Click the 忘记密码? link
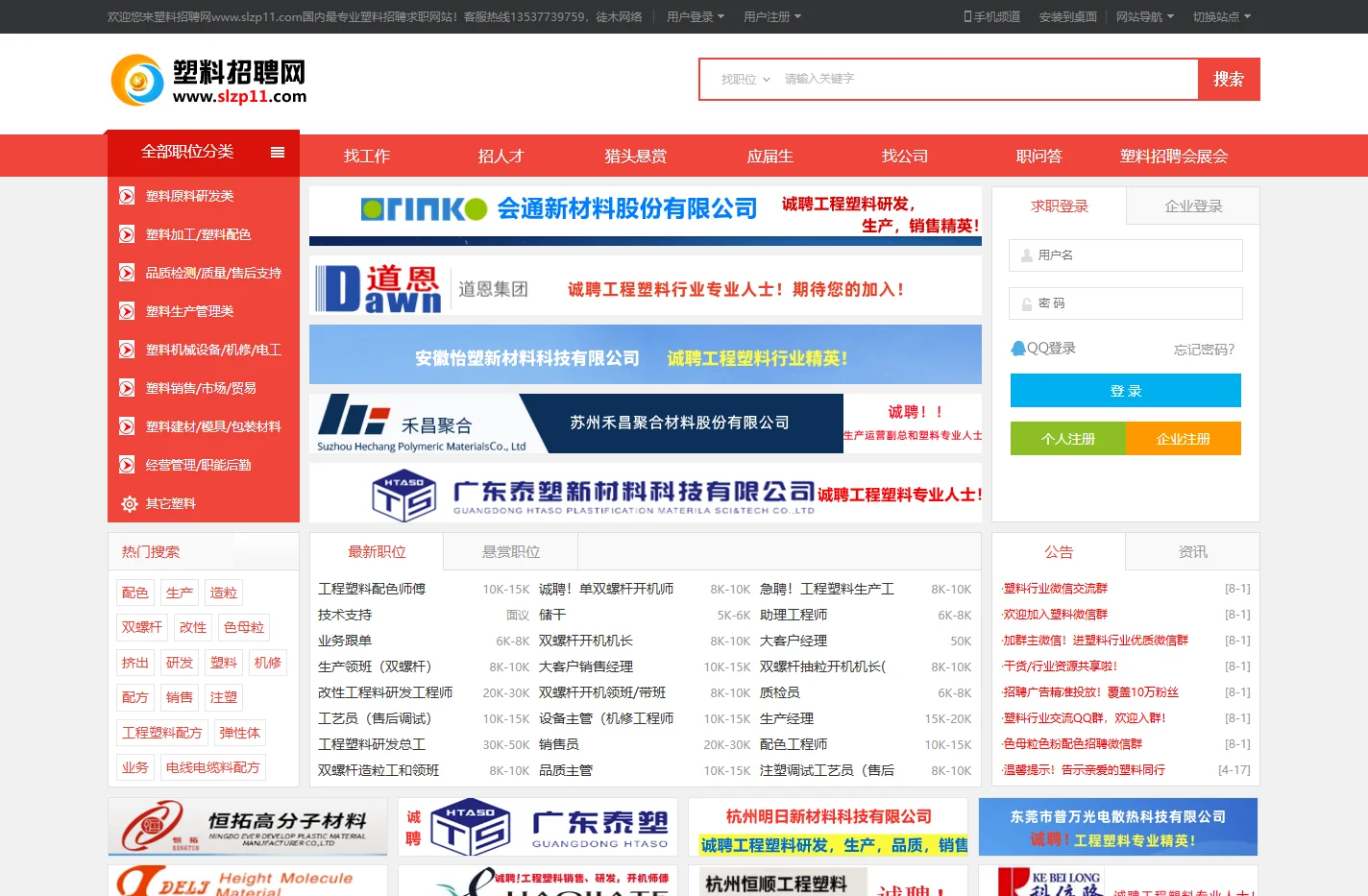 click(x=1204, y=350)
